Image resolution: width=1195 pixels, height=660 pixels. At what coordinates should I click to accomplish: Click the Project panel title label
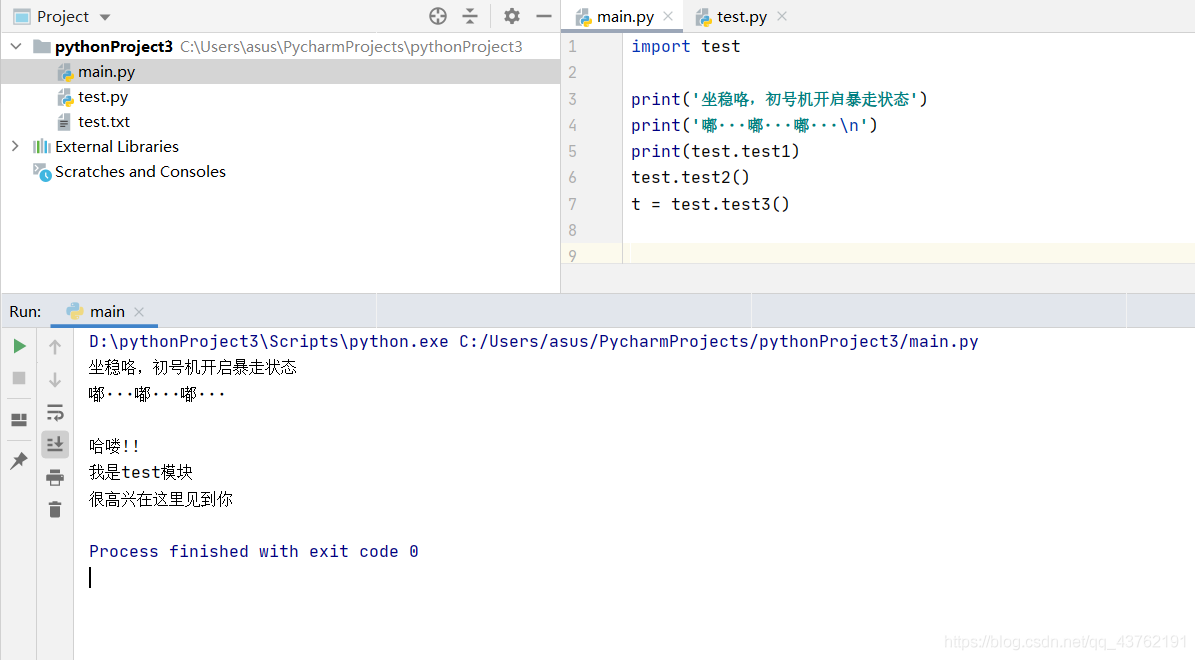pos(62,17)
